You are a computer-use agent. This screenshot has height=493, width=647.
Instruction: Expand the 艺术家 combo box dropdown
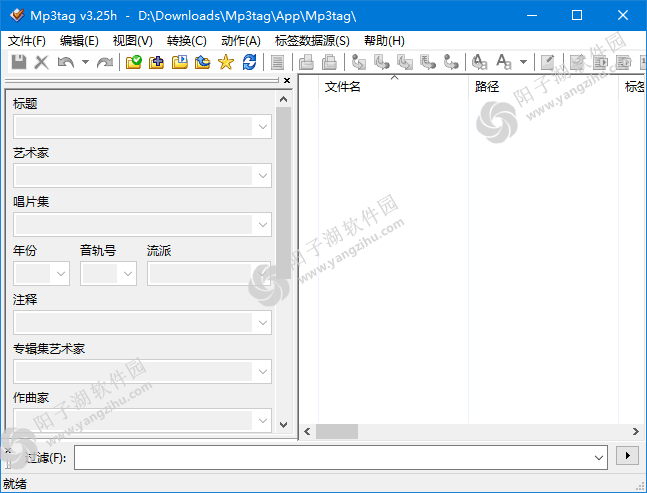(x=263, y=176)
